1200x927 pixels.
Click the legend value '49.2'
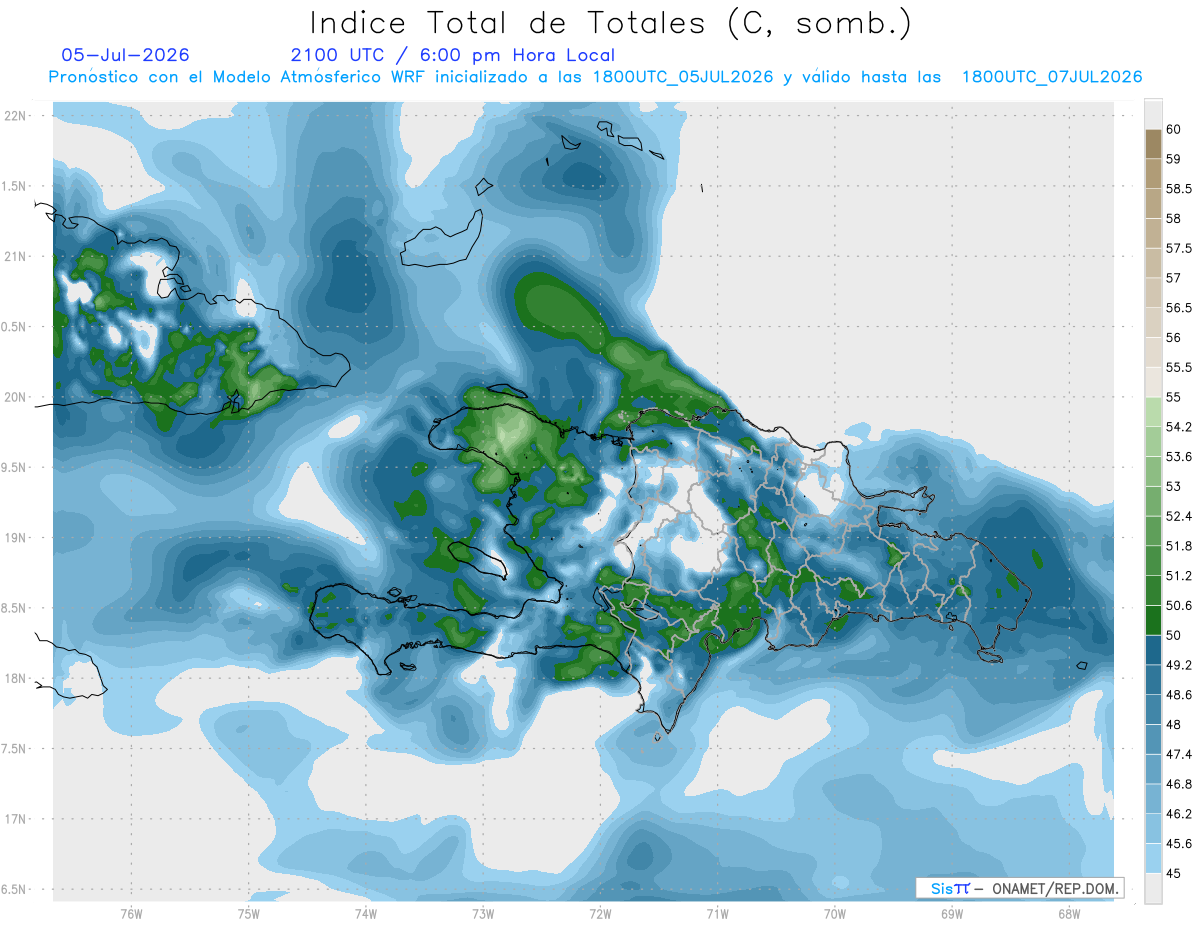click(1178, 665)
